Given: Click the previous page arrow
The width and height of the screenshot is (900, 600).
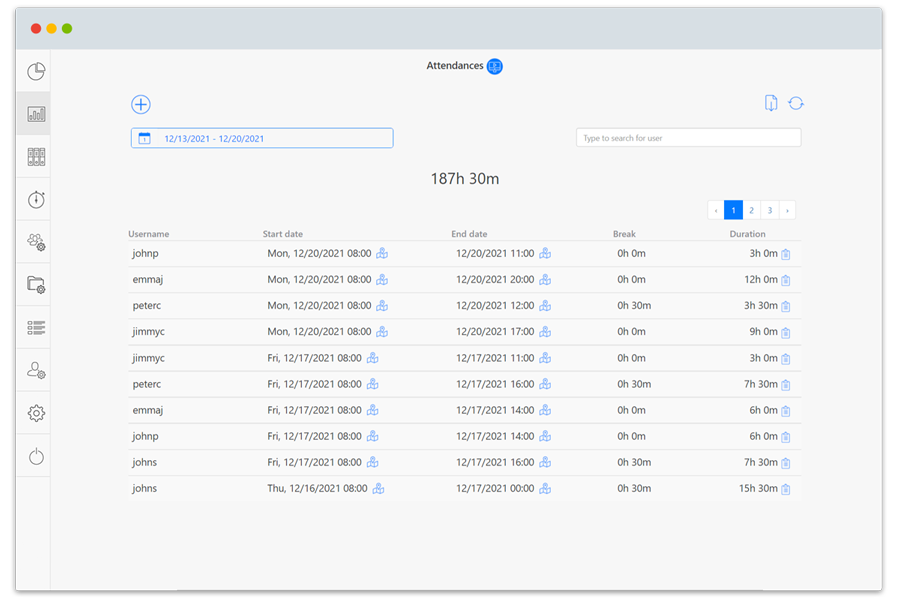Looking at the screenshot, I should click(x=715, y=210).
